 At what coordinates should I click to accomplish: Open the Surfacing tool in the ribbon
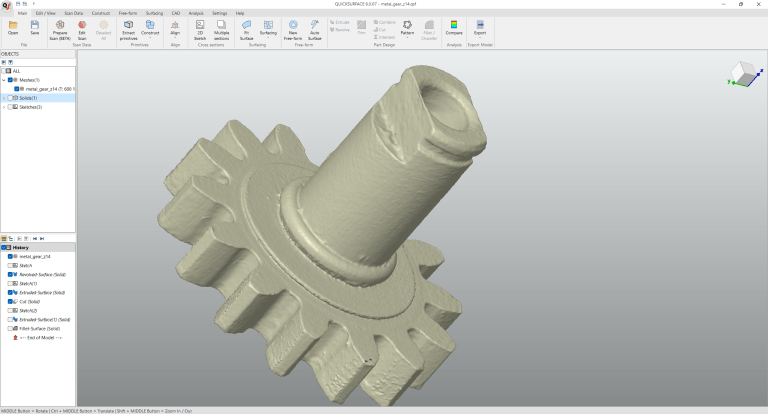click(x=268, y=28)
